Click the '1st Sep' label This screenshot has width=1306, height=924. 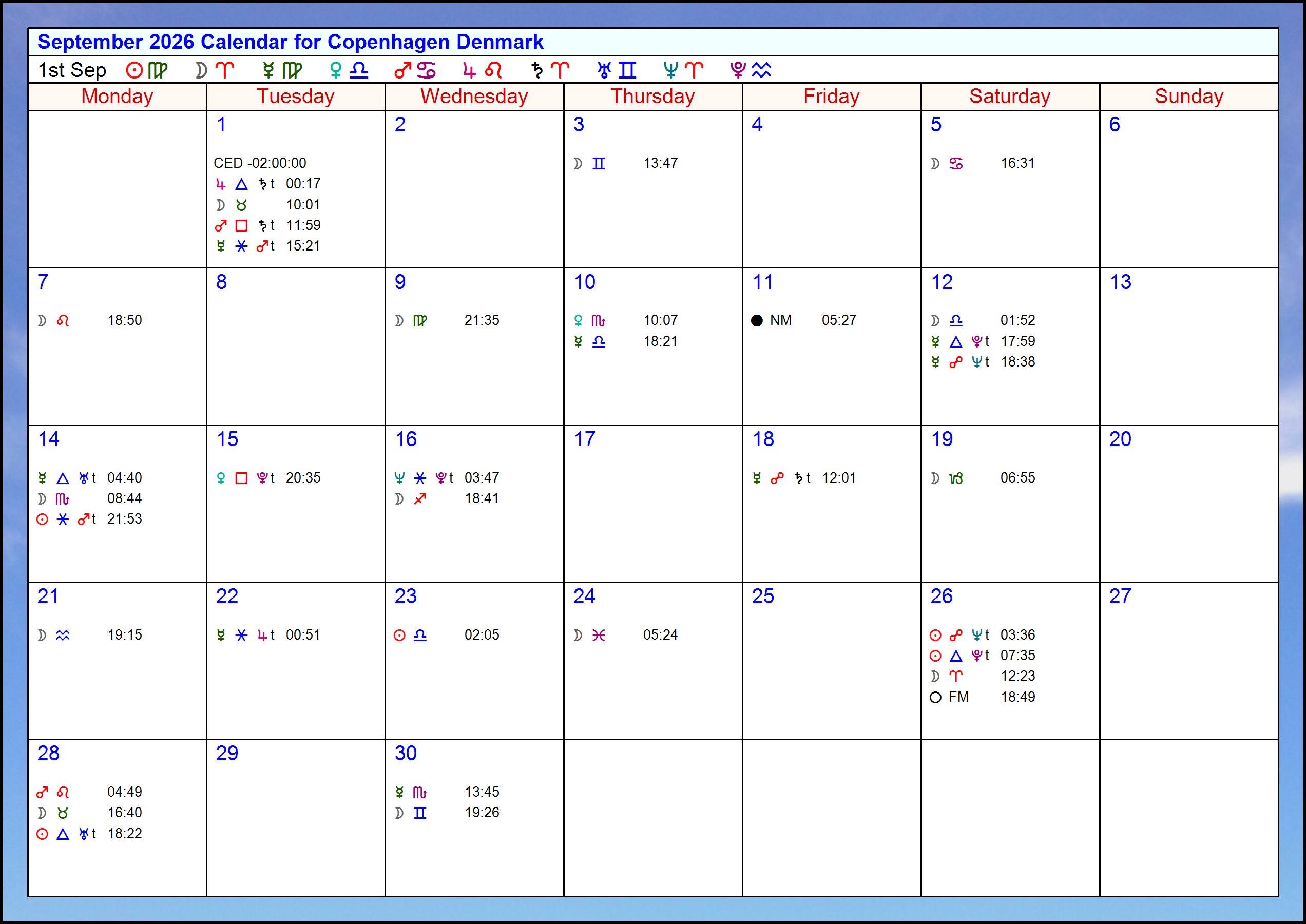[72, 70]
